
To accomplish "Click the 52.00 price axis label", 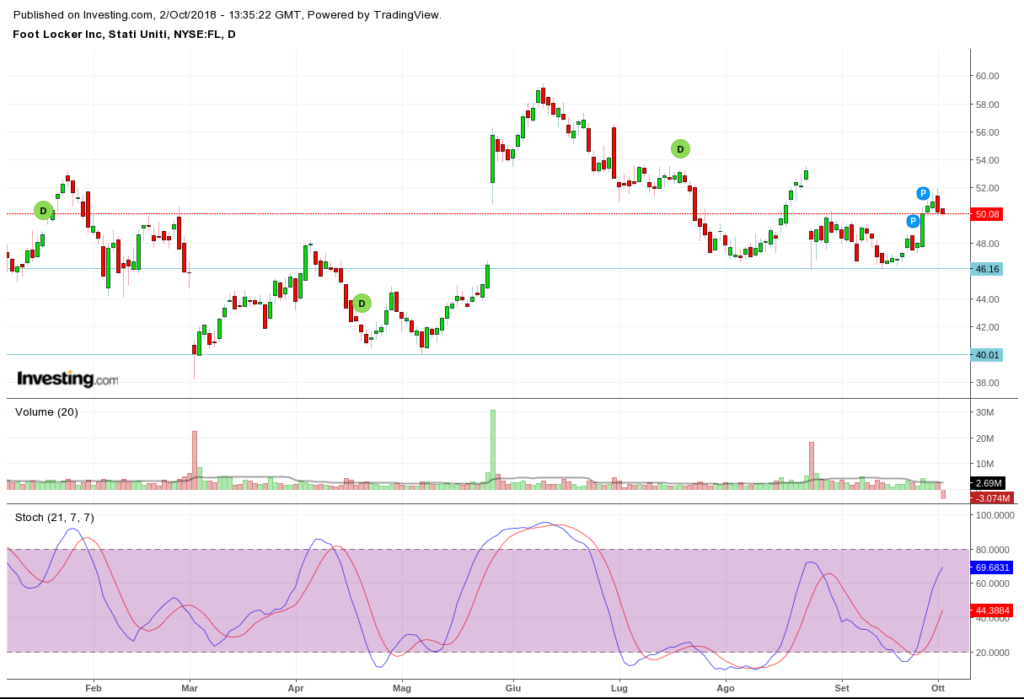I will (987, 188).
